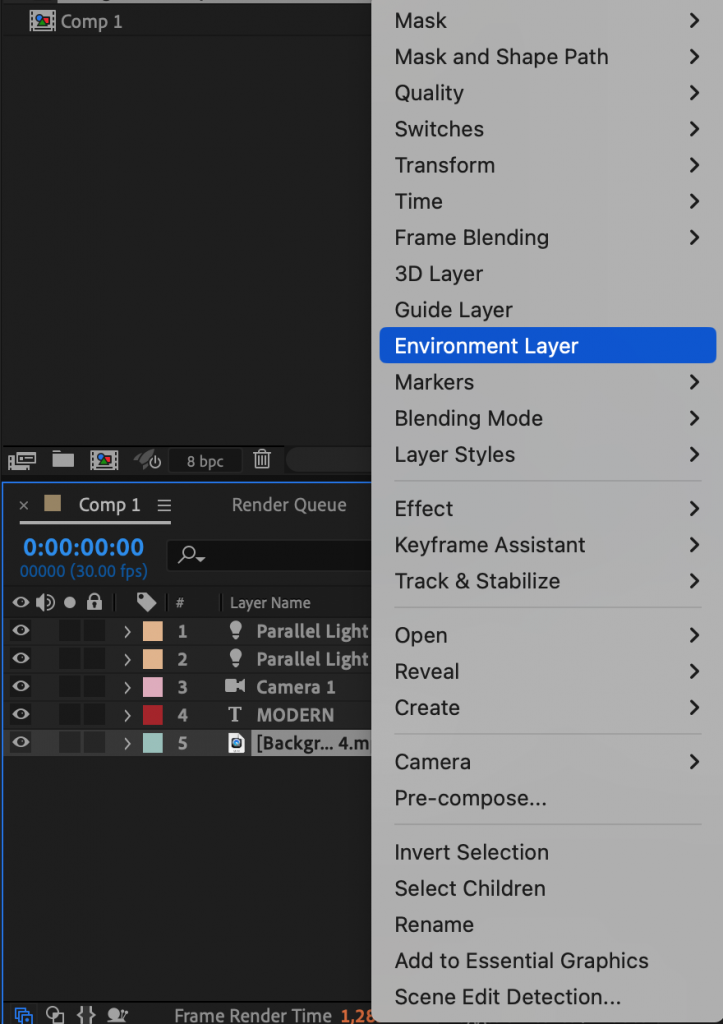Hide the first Parallel Light layer
Screen dimensions: 723x1024
coord(20,631)
